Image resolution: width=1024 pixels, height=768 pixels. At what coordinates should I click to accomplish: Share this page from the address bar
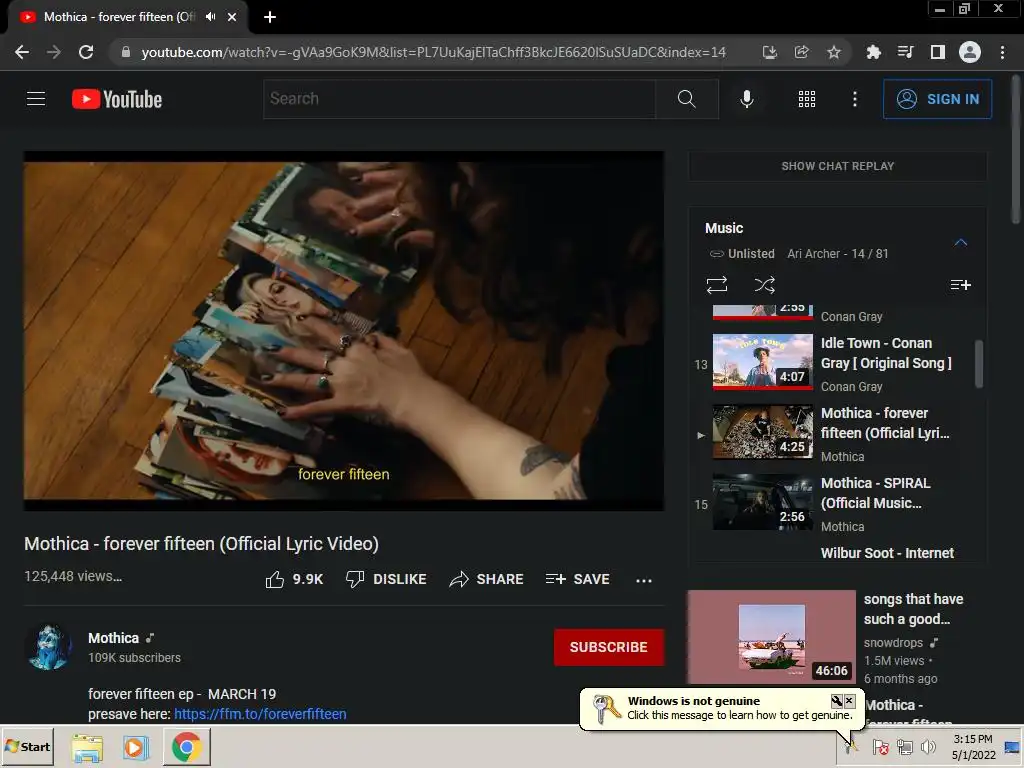click(801, 52)
